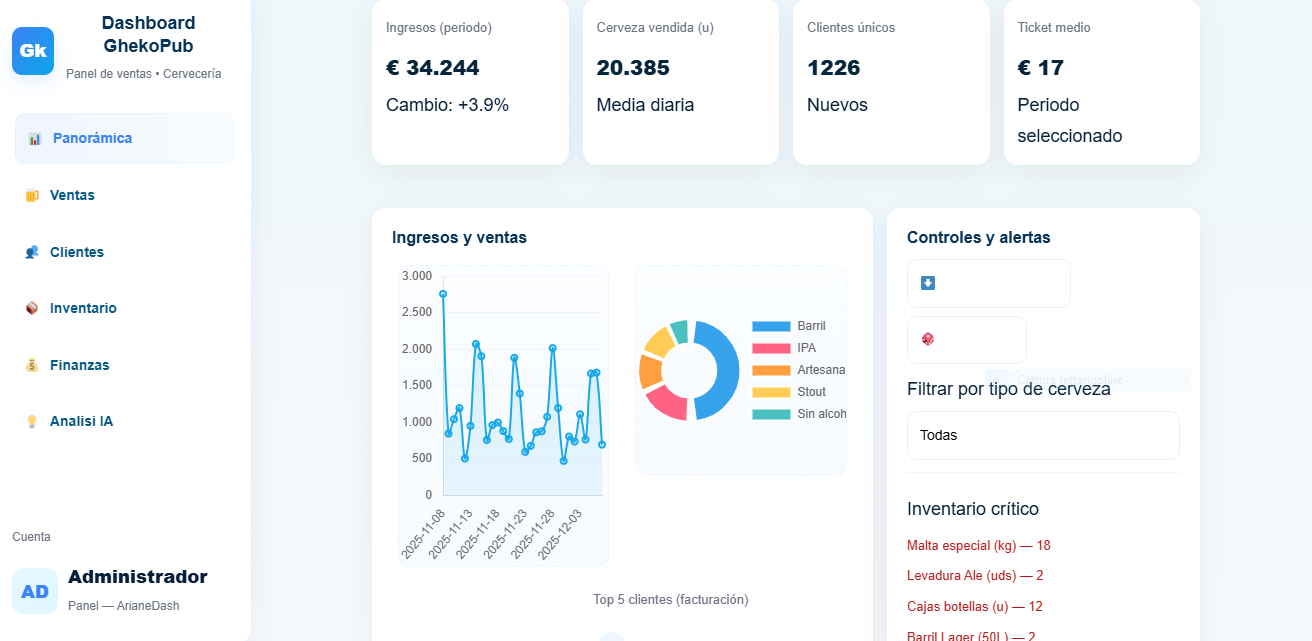Screen dimensions: 1312x641
Task: Click the AD administrator avatar
Action: (35, 591)
